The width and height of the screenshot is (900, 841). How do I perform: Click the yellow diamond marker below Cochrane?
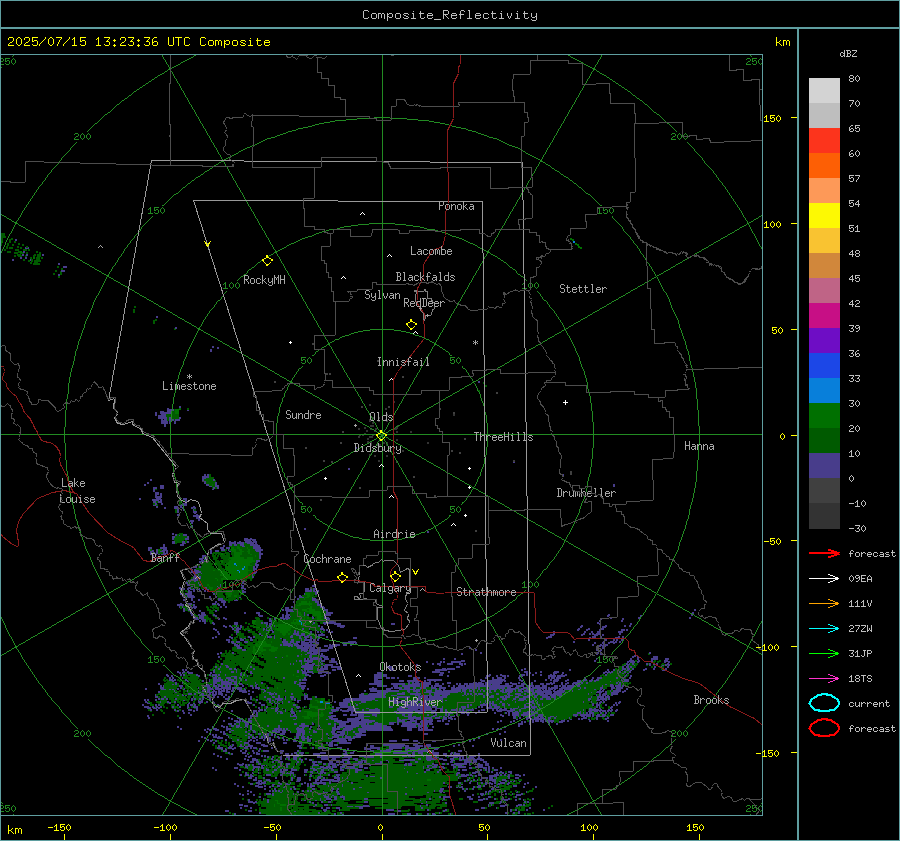point(342,577)
